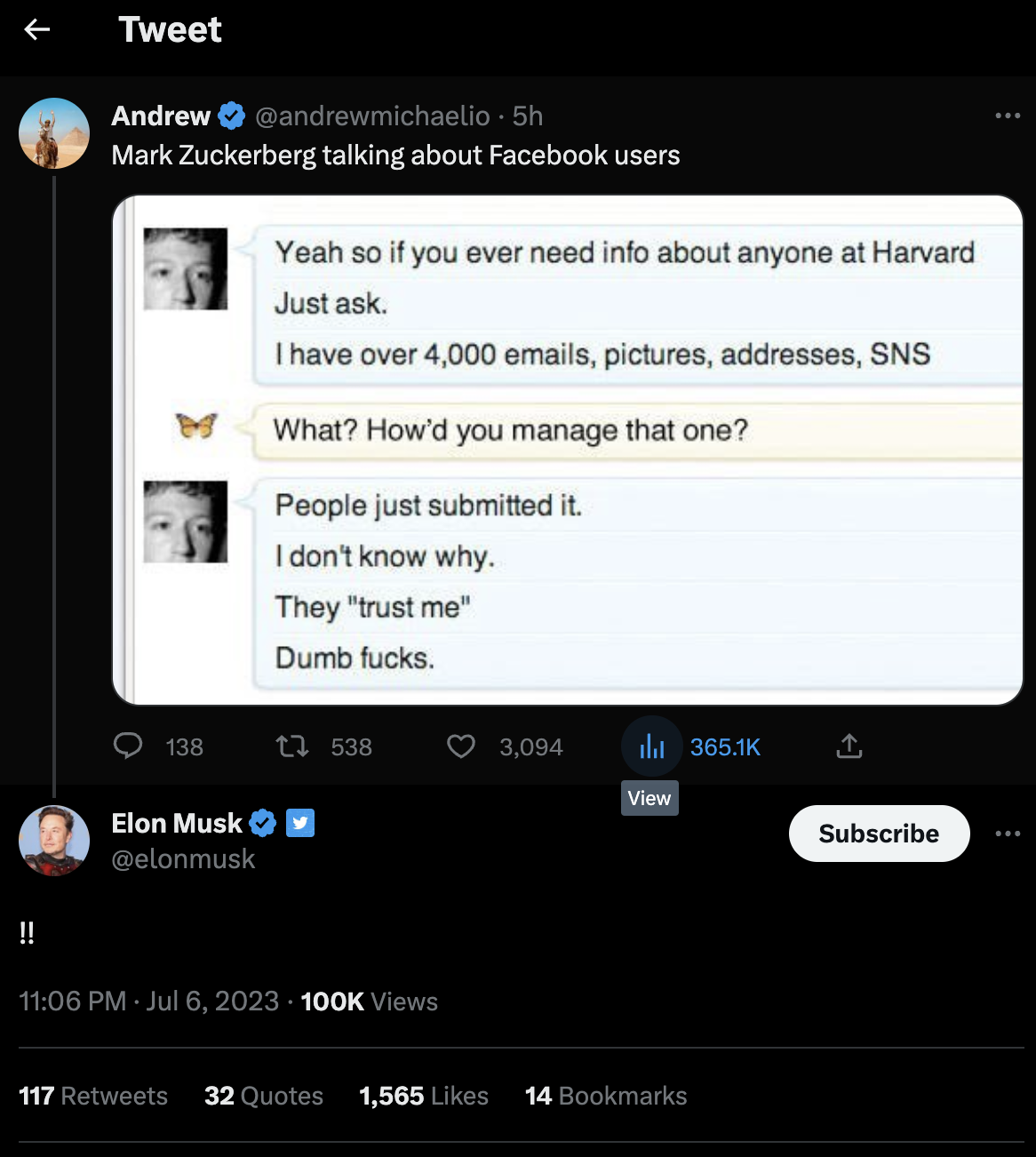The image size is (1036, 1157).
Task: Click Elon Musk's blue verified badge
Action: (x=262, y=824)
